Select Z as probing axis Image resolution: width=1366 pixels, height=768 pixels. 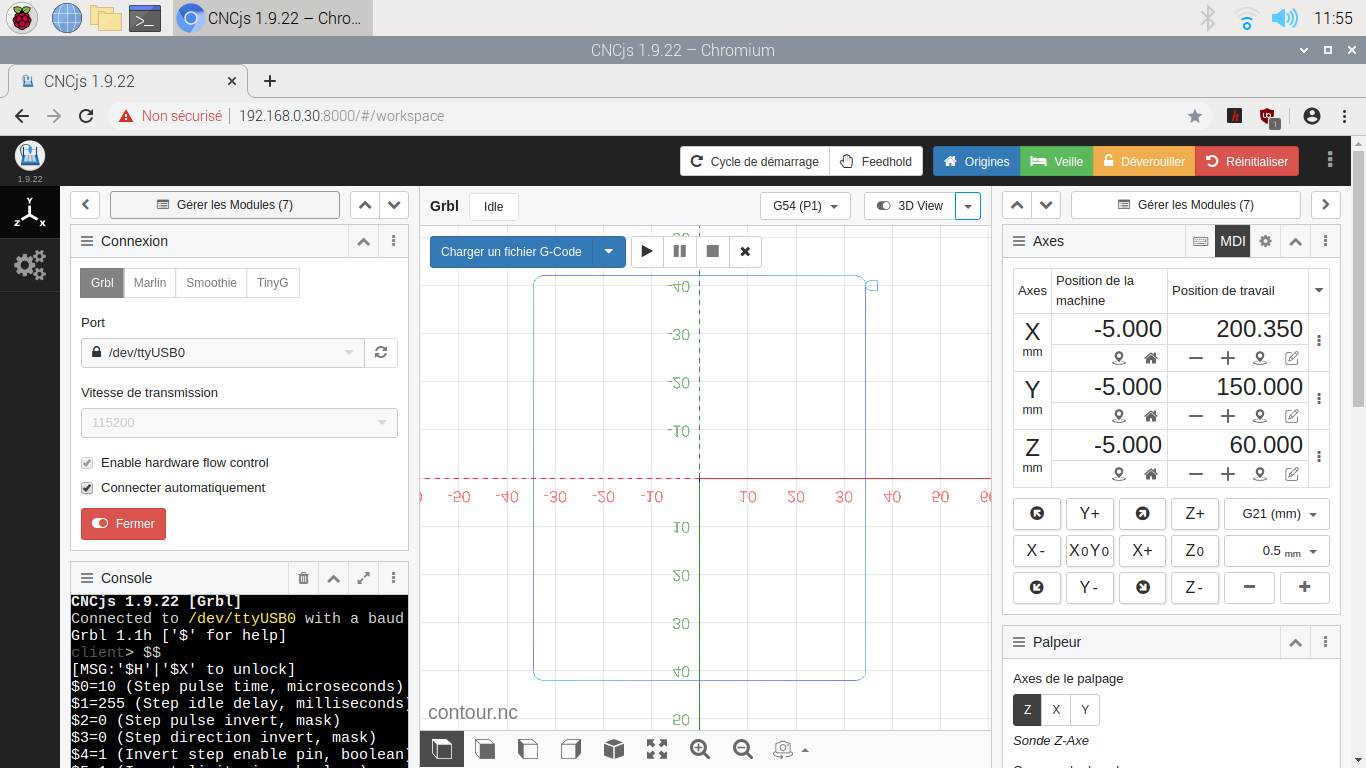1027,711
